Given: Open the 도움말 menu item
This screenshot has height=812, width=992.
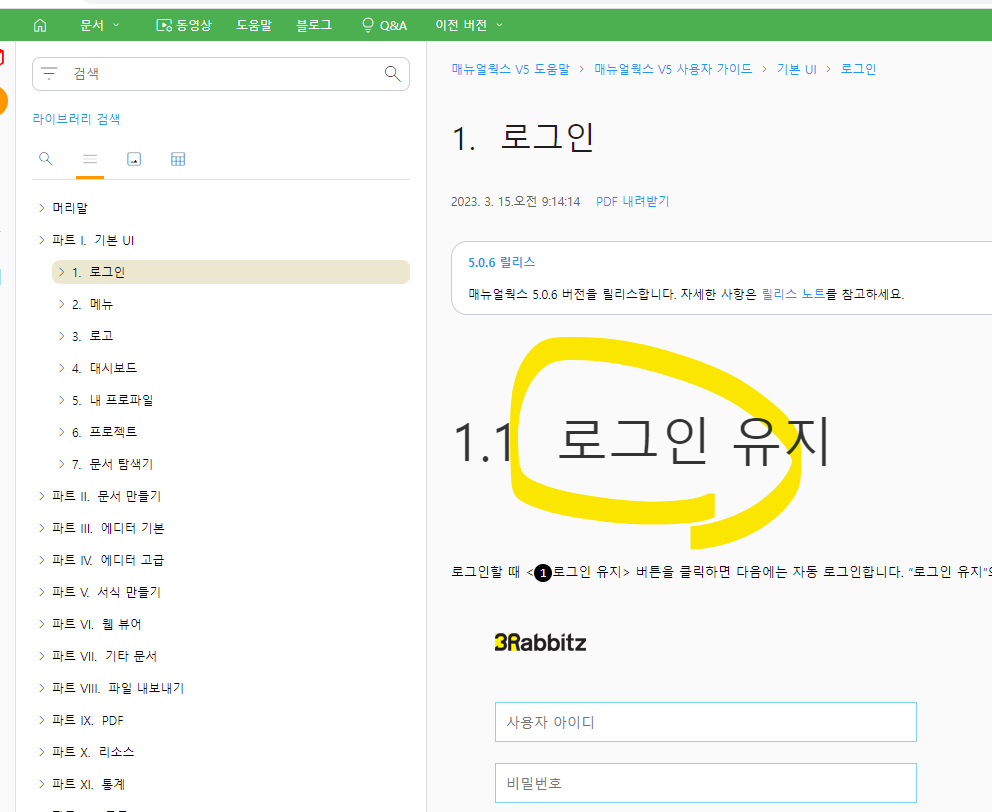Looking at the screenshot, I should tap(254, 25).
